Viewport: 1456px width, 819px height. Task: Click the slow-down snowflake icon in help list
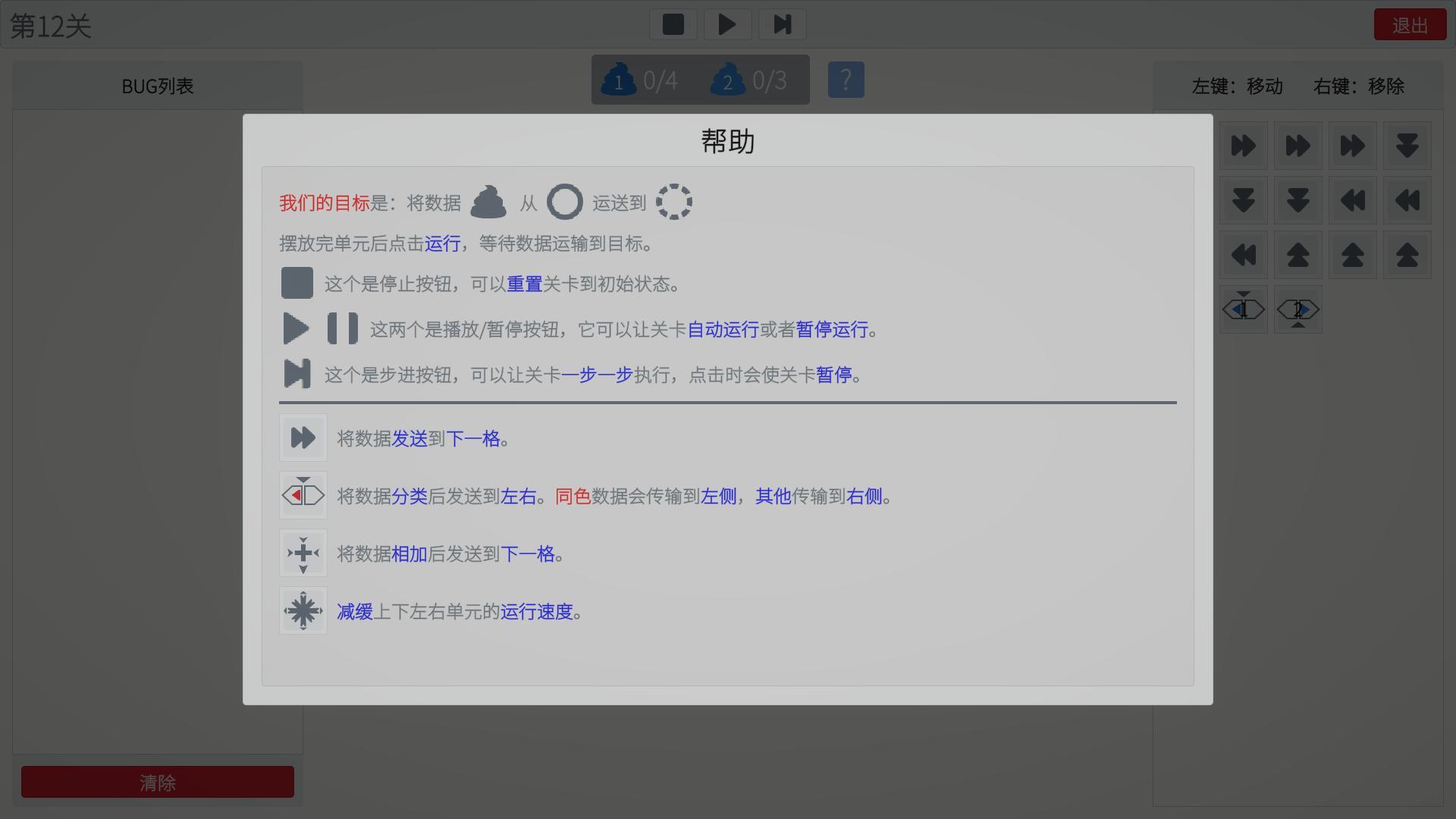(303, 610)
